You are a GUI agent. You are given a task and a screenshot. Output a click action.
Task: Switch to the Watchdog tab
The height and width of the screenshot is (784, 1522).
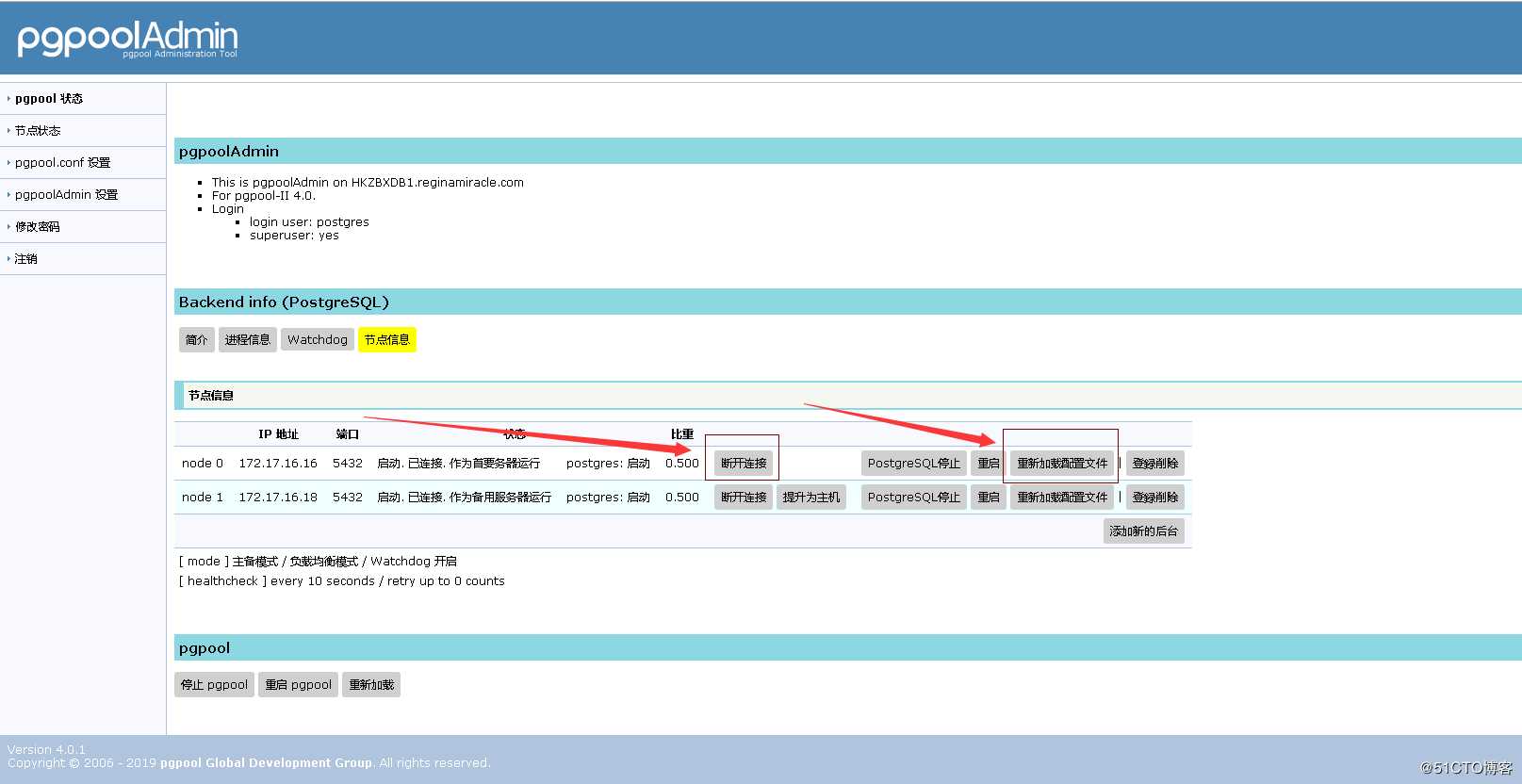tap(318, 340)
